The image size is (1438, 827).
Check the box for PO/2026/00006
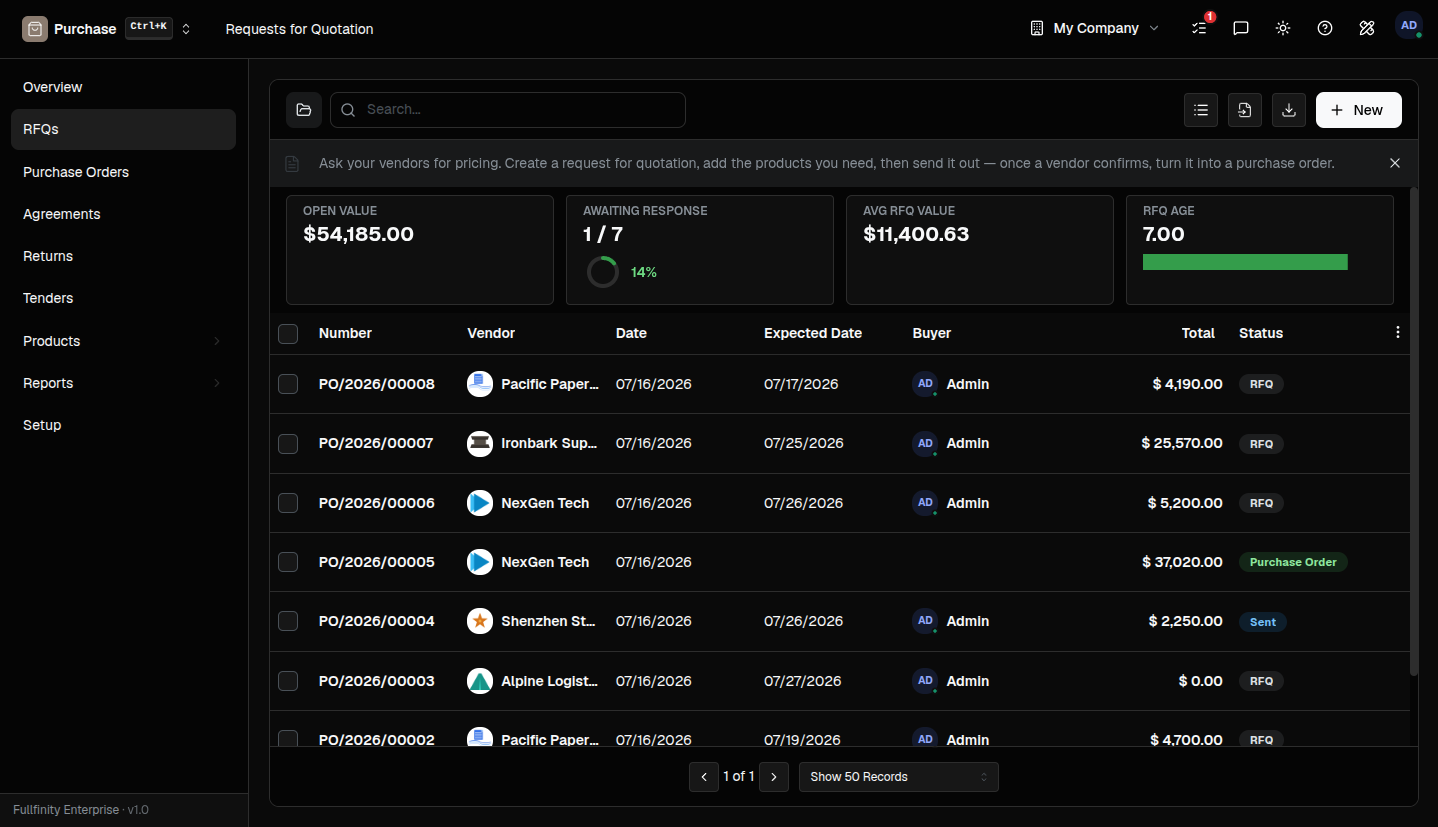[288, 503]
